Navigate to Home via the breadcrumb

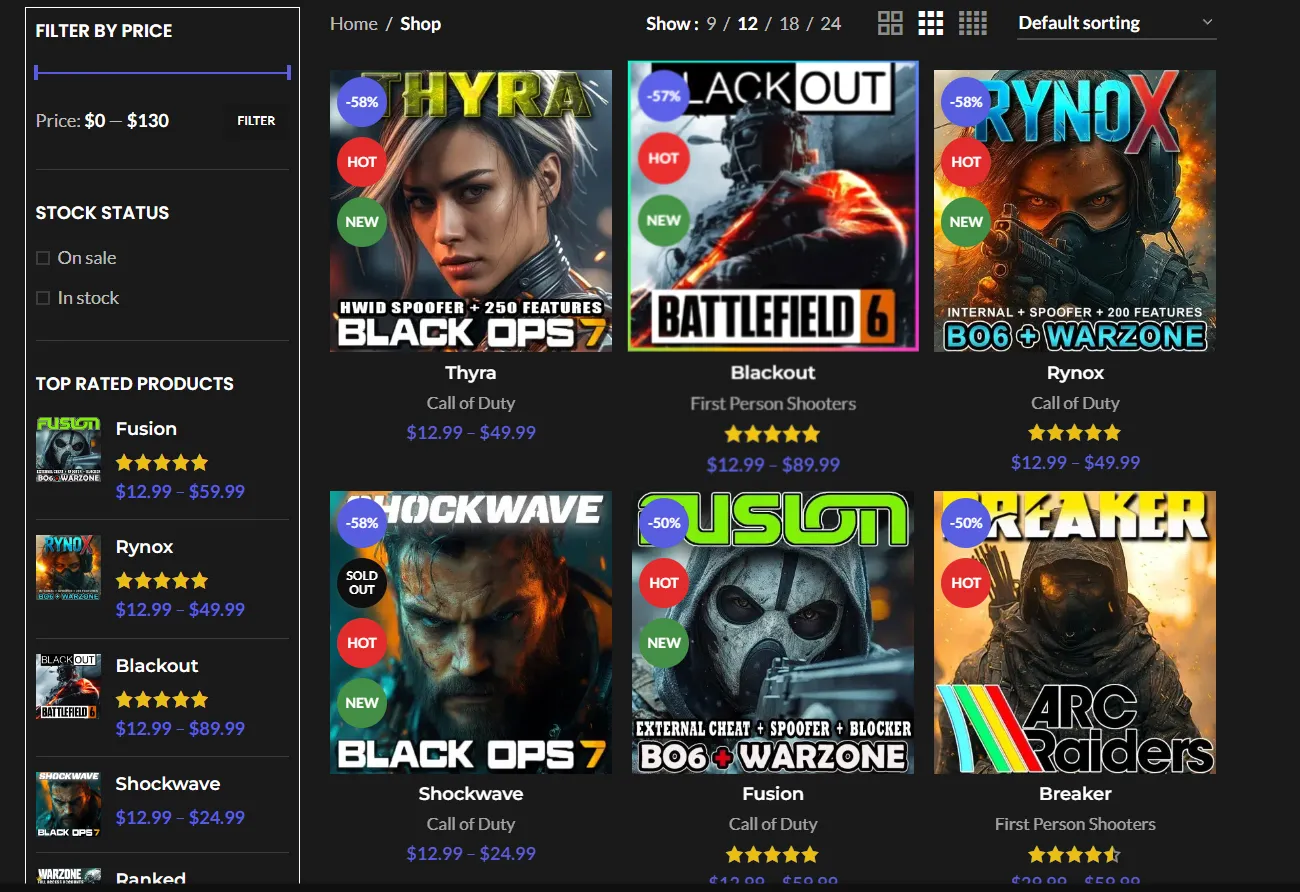353,23
